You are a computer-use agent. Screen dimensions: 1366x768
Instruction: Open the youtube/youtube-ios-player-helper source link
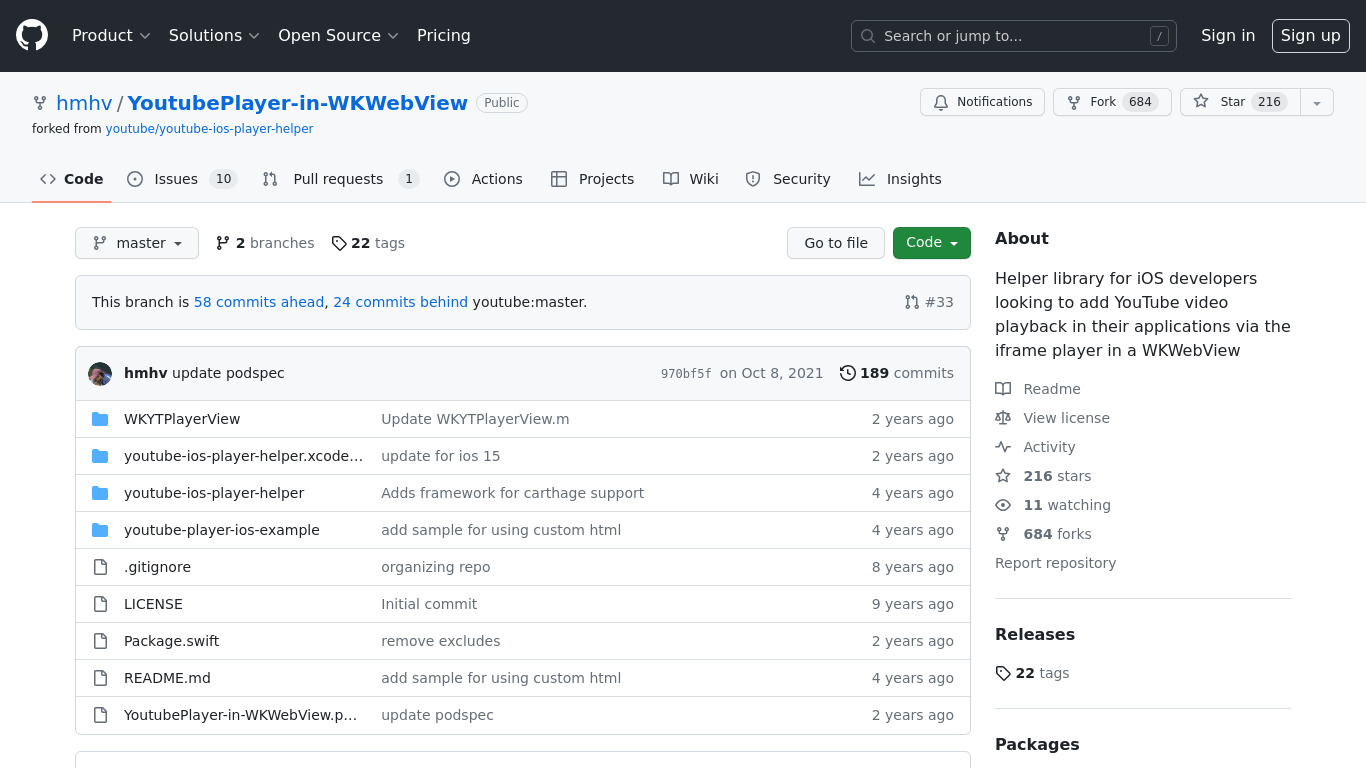209,129
